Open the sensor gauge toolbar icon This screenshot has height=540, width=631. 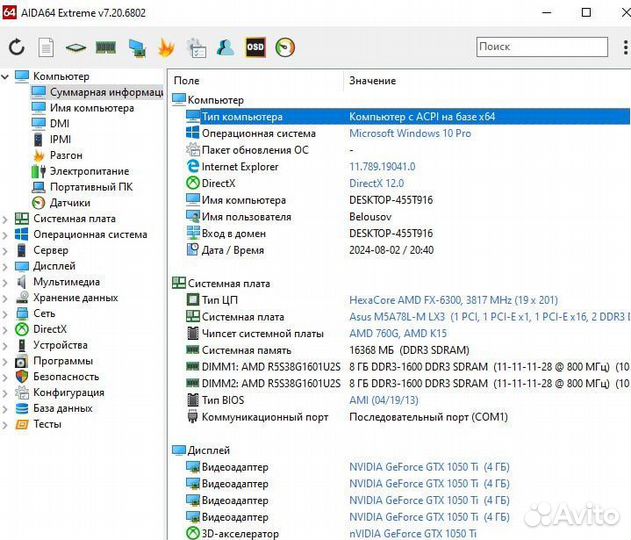[285, 47]
